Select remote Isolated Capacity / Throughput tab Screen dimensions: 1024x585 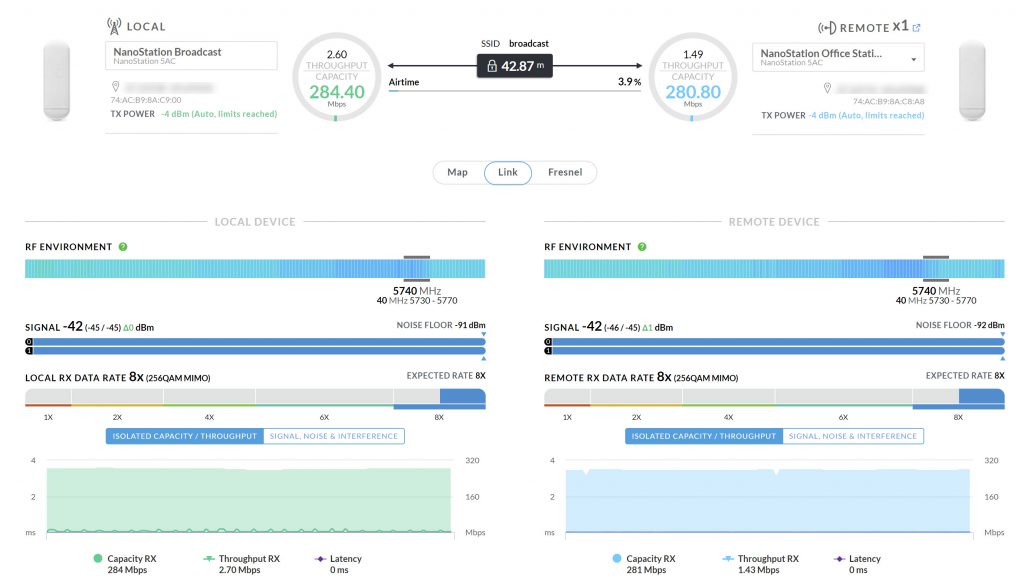pos(704,436)
